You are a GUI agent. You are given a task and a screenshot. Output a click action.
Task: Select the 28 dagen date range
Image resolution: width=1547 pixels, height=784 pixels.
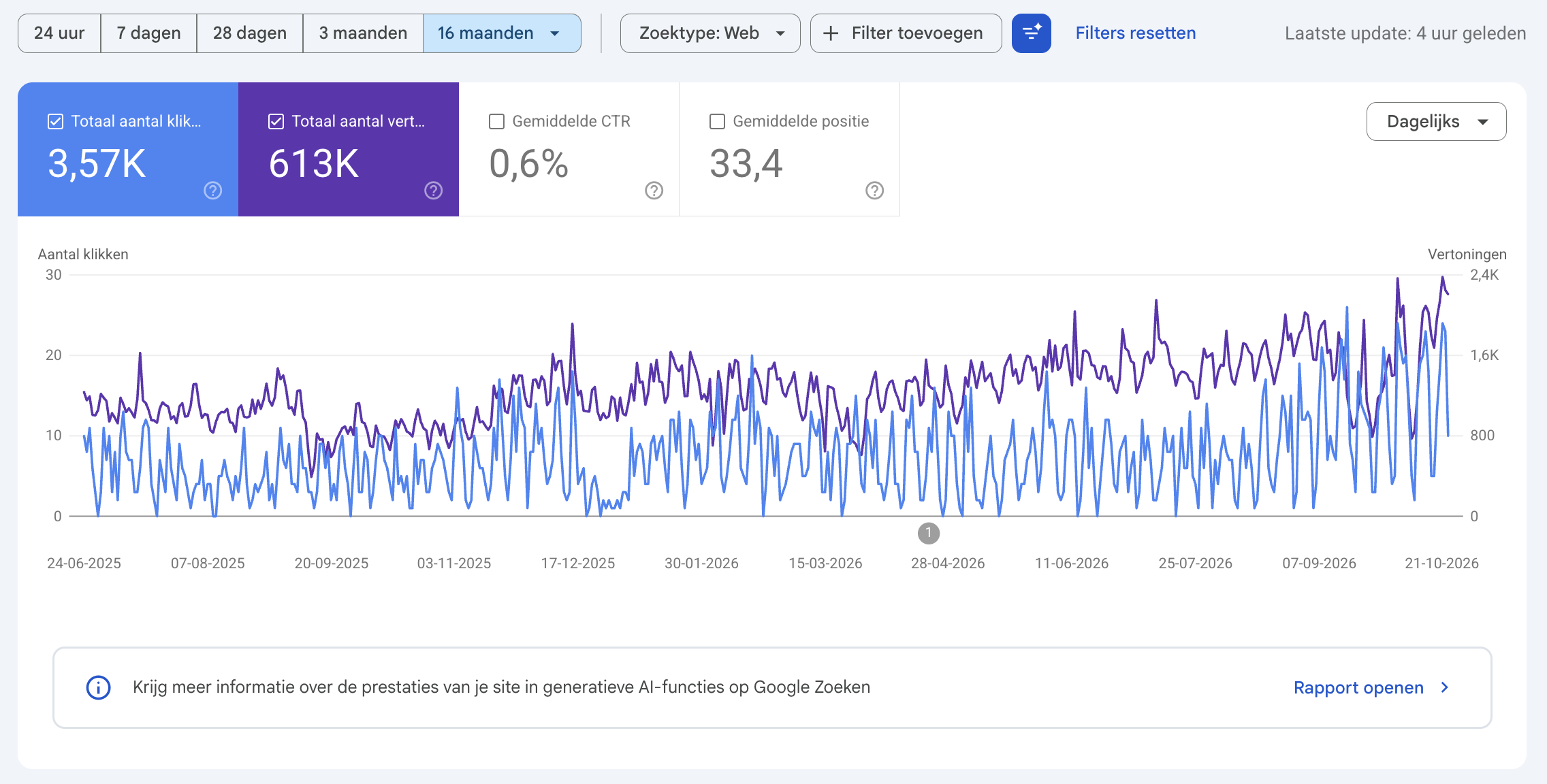click(249, 33)
